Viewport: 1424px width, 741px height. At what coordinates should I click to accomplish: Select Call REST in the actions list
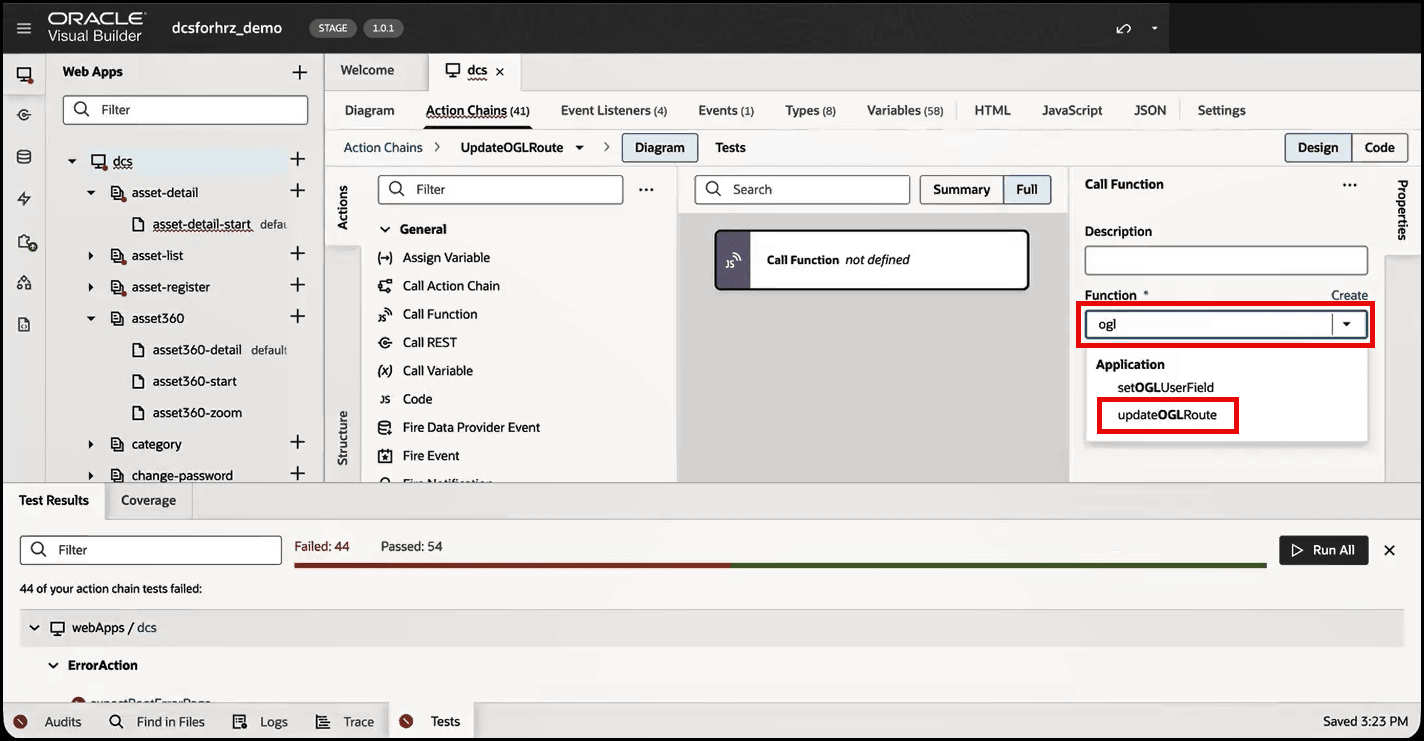[429, 342]
